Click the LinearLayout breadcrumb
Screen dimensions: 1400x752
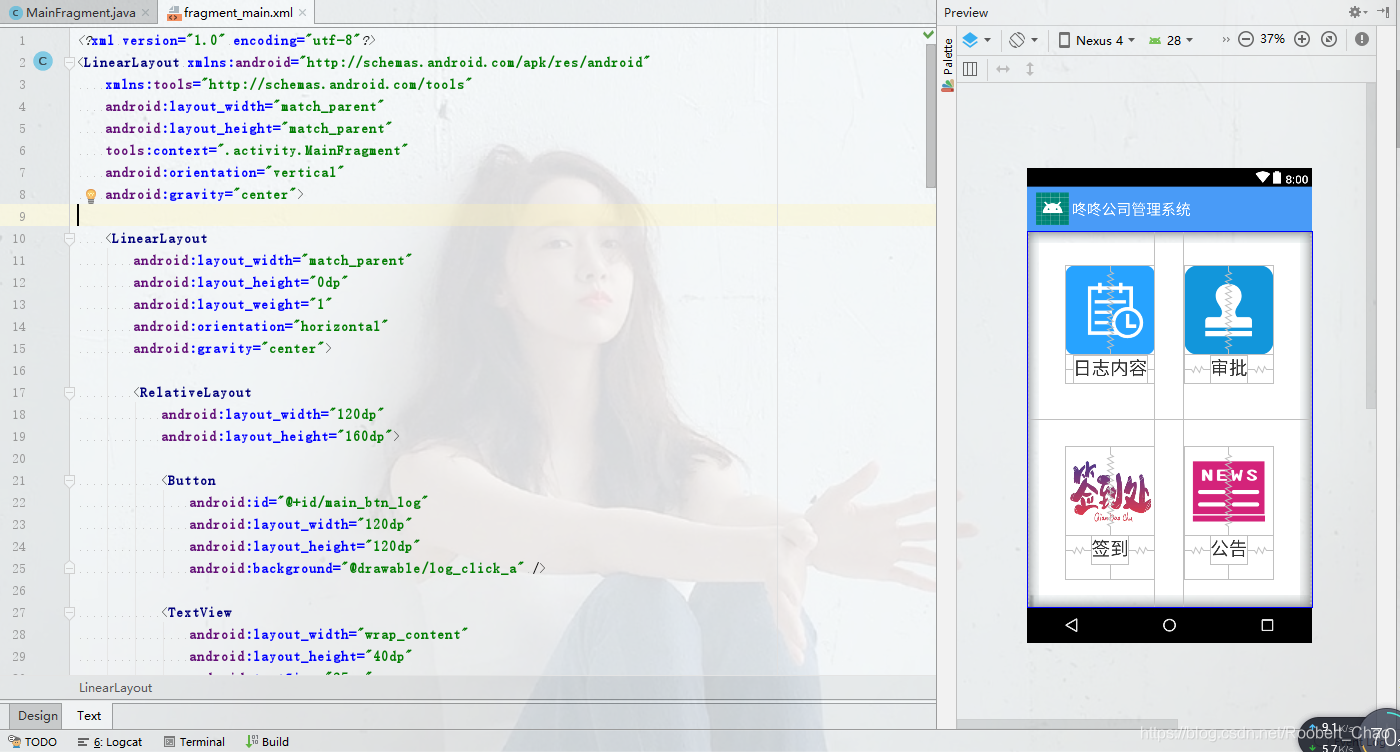pos(116,687)
